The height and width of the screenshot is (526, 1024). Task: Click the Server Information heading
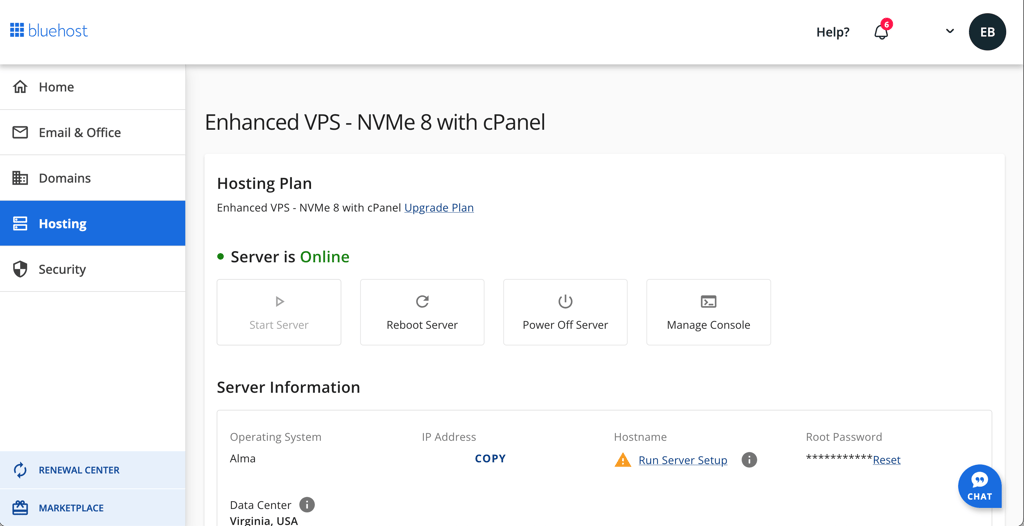(288, 387)
